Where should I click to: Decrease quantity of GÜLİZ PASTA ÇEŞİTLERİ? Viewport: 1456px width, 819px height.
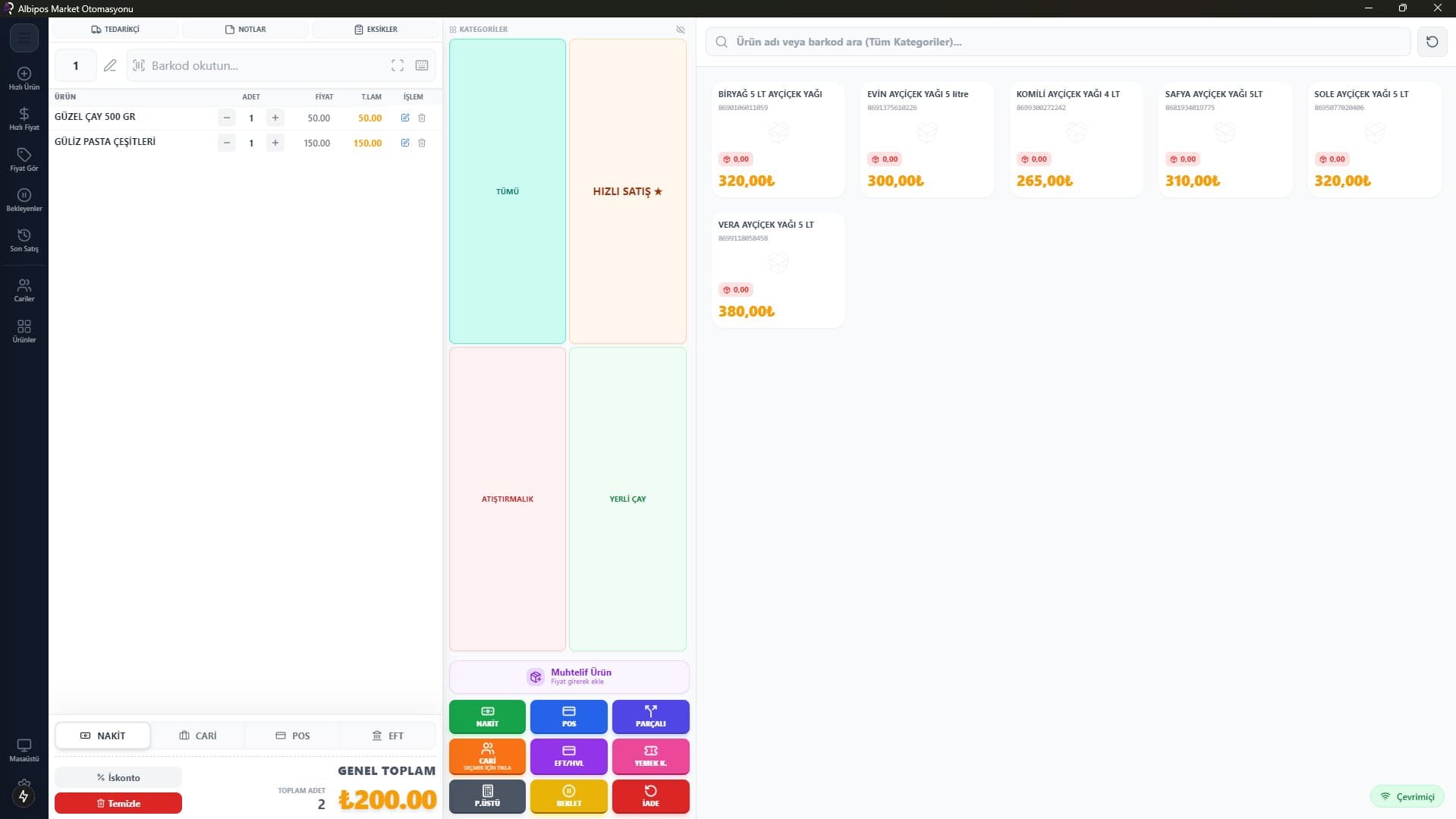coord(226,143)
